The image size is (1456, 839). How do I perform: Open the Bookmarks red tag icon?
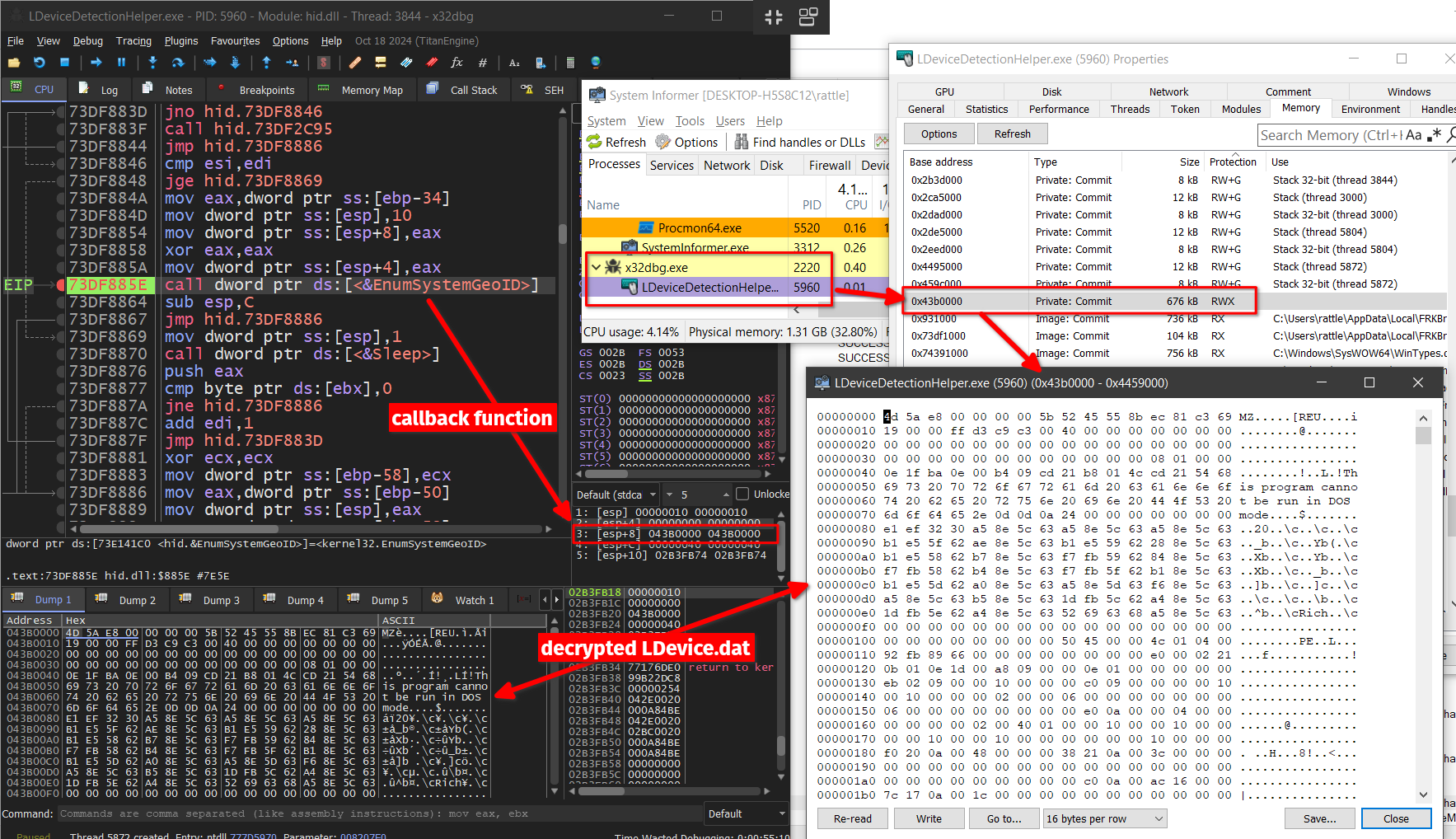coord(432,63)
